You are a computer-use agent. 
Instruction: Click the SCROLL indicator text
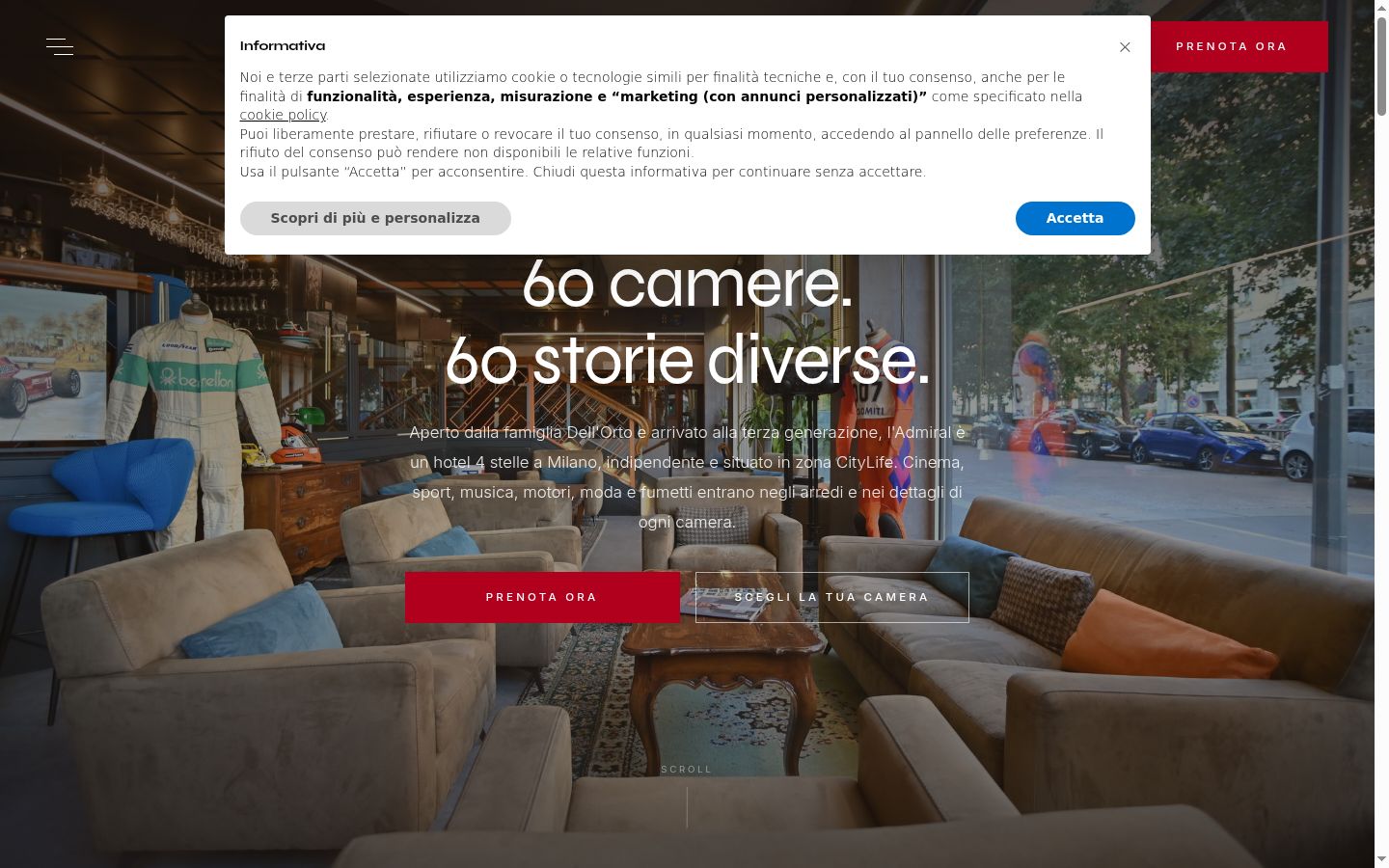click(687, 770)
